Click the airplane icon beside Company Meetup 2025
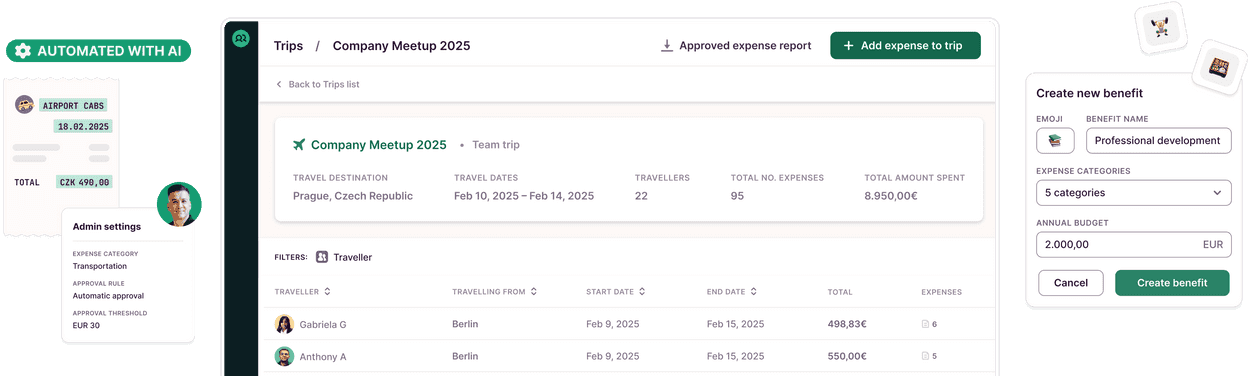Image resolution: width=1250 pixels, height=376 pixels. [299, 145]
